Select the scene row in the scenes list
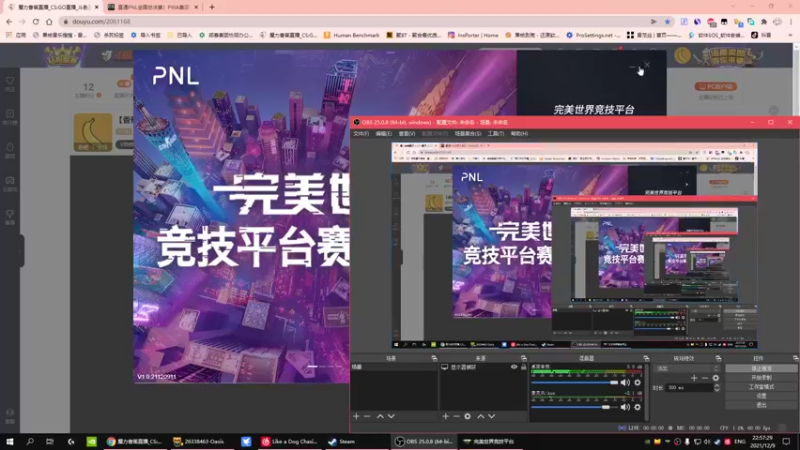800x450 pixels. [393, 367]
